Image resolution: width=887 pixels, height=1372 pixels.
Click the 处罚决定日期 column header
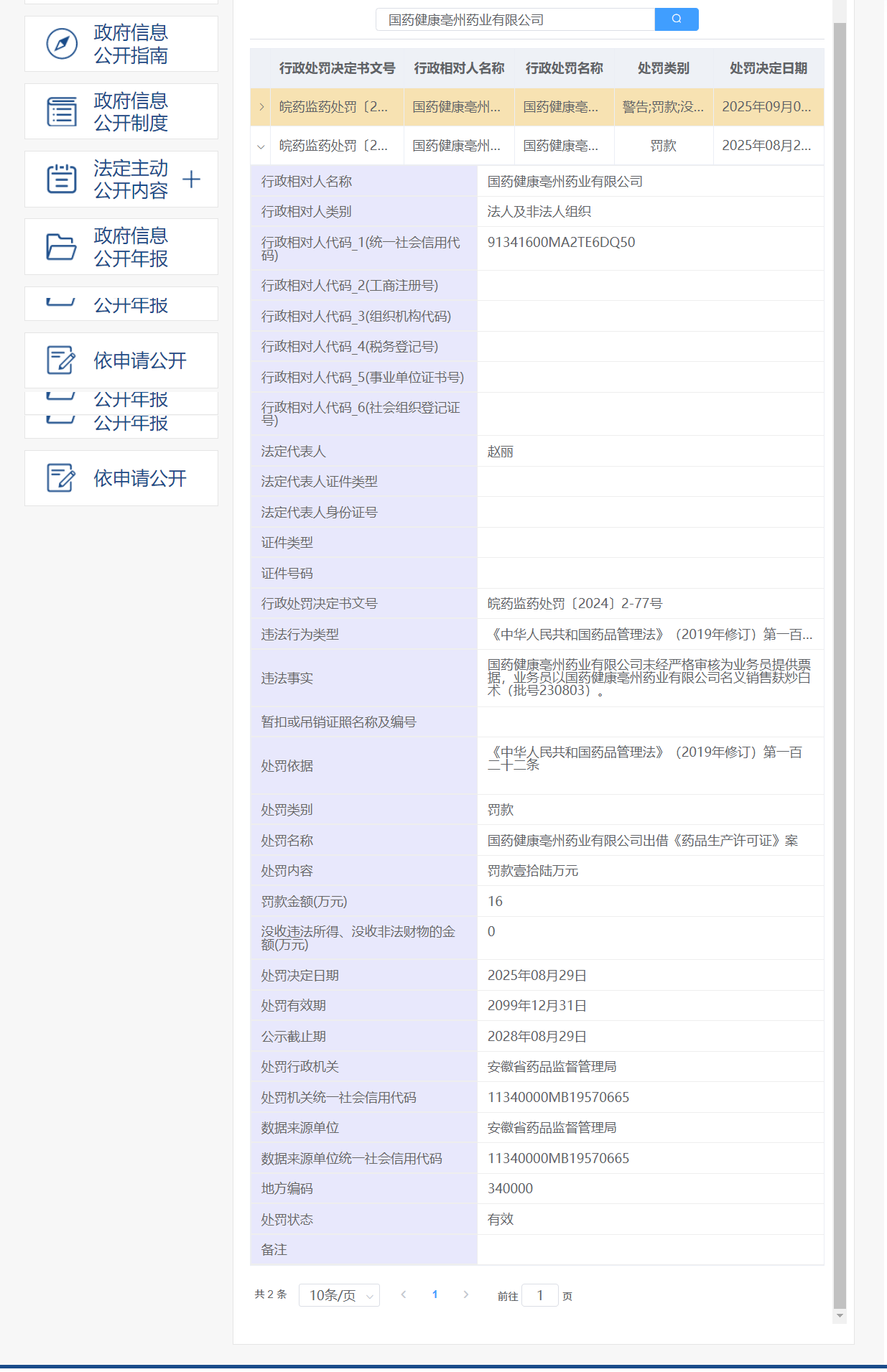pyautogui.click(x=768, y=68)
